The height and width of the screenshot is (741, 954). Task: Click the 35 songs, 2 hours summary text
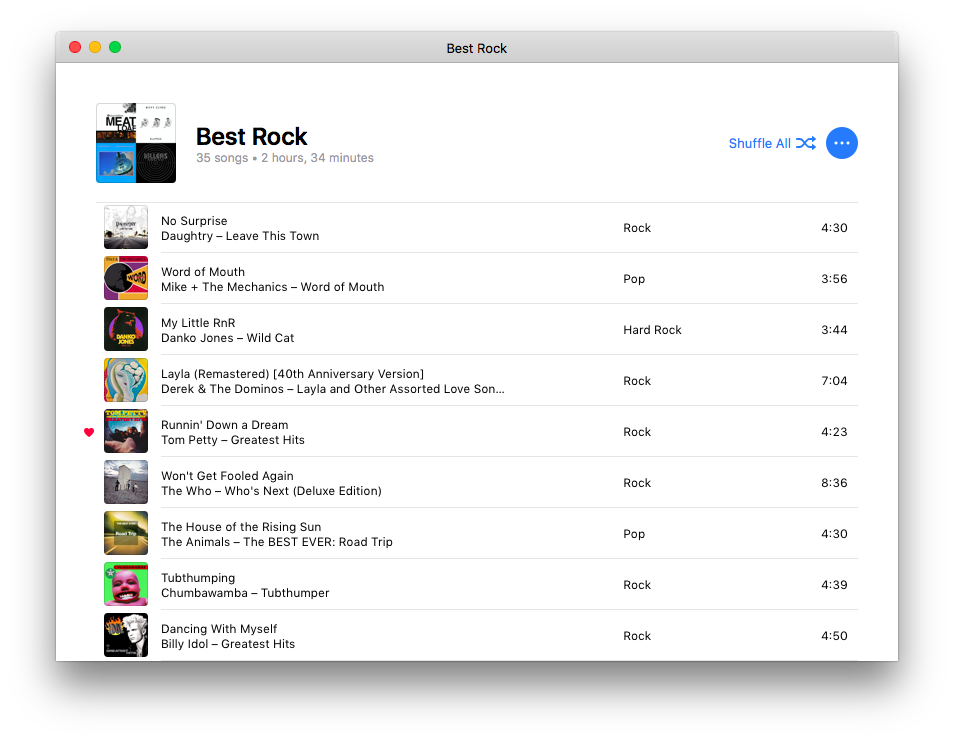point(285,158)
